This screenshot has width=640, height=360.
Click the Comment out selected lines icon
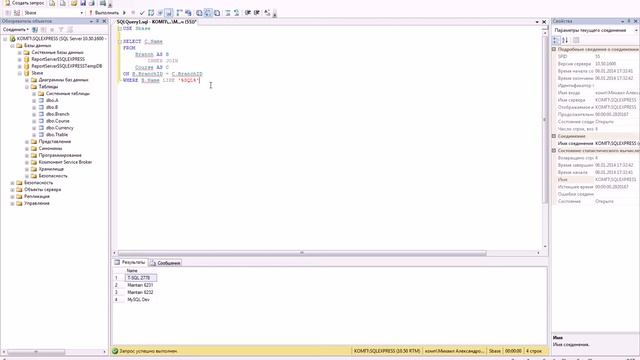tap(228, 13)
